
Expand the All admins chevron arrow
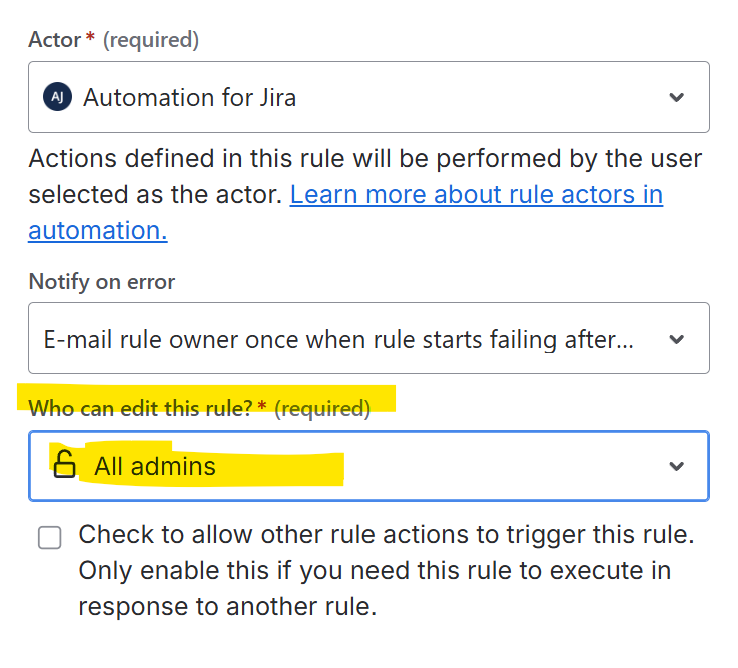(x=676, y=466)
